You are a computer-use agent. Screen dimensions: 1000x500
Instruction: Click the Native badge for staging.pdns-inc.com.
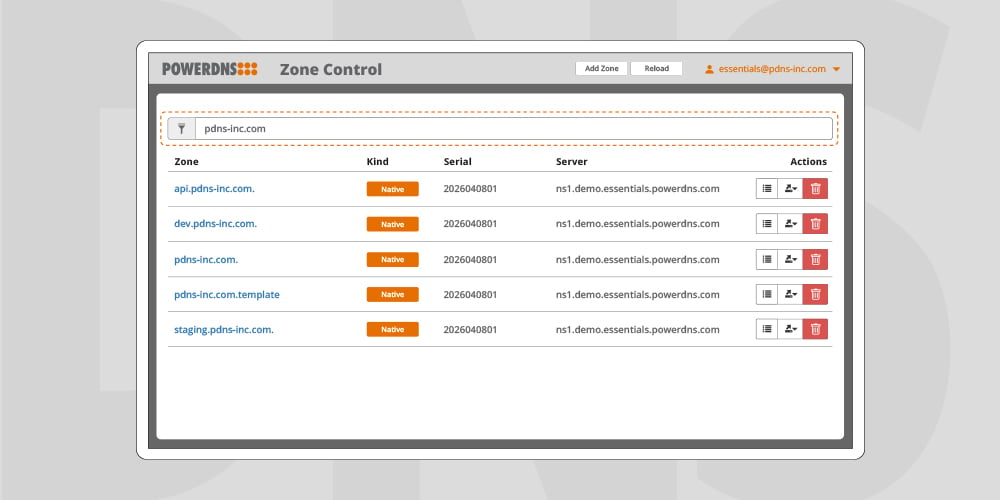coord(392,330)
